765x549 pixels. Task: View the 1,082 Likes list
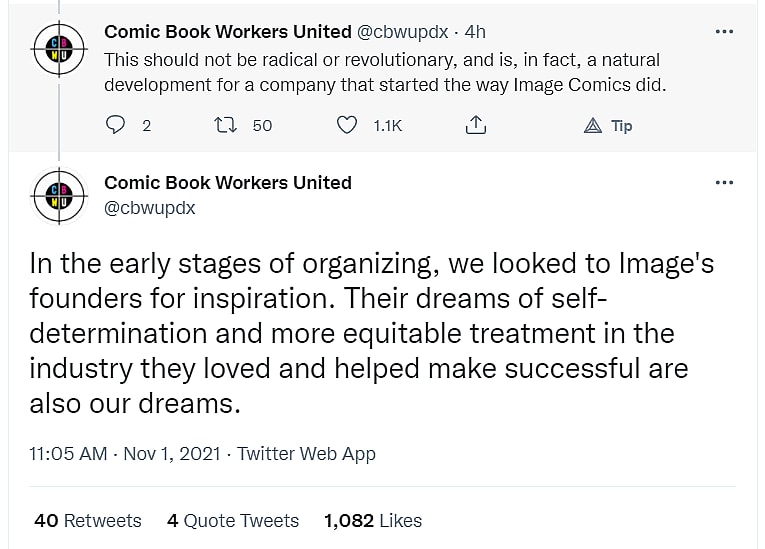pyautogui.click(x=373, y=521)
